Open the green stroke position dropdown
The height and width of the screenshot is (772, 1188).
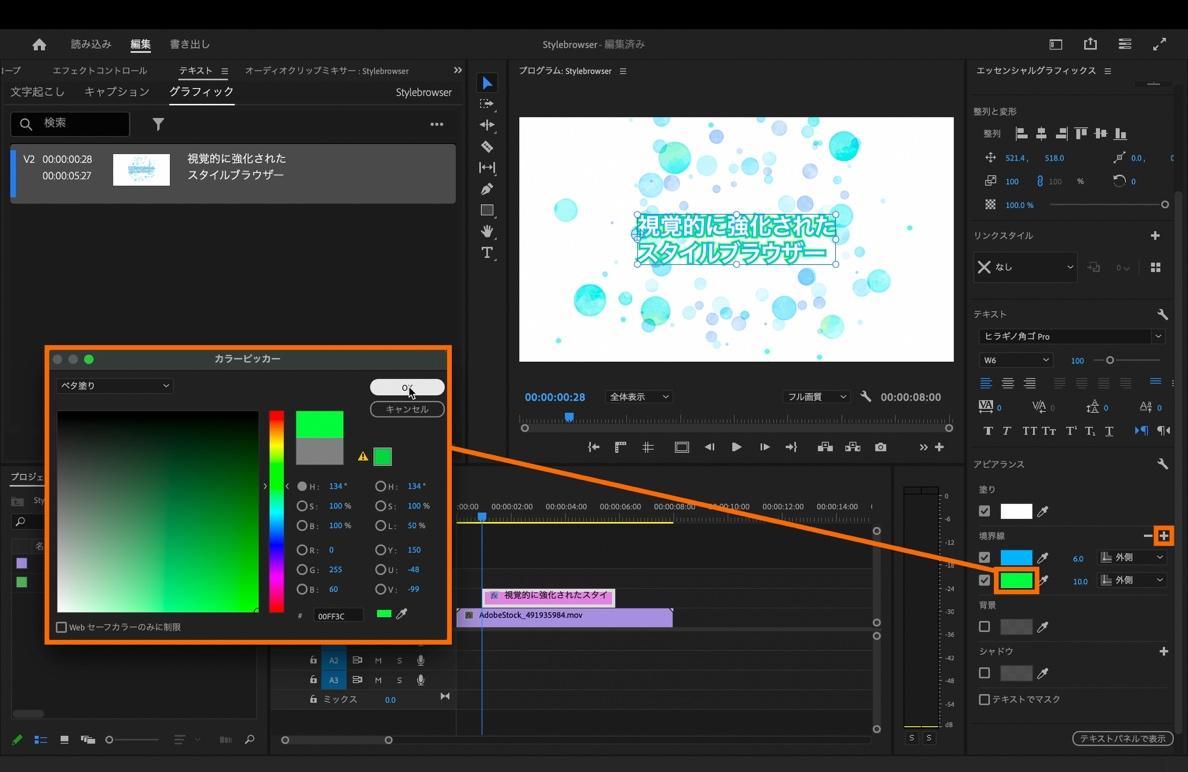(x=1131, y=580)
